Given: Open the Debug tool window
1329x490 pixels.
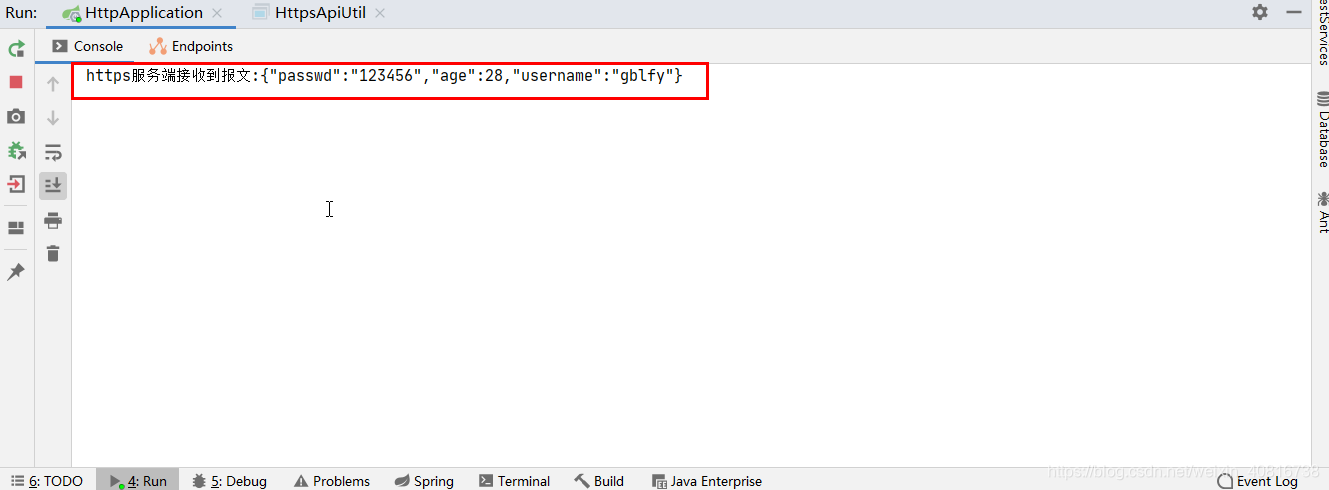Looking at the screenshot, I should [229, 481].
